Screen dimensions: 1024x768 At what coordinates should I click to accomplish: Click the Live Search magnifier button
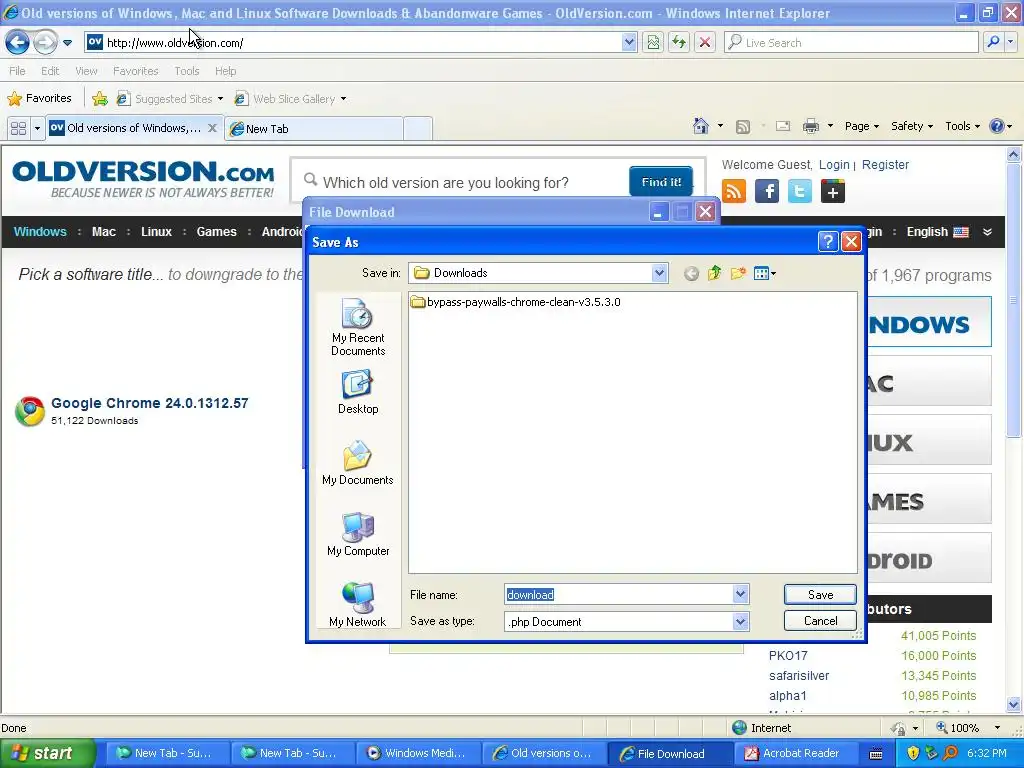(993, 43)
